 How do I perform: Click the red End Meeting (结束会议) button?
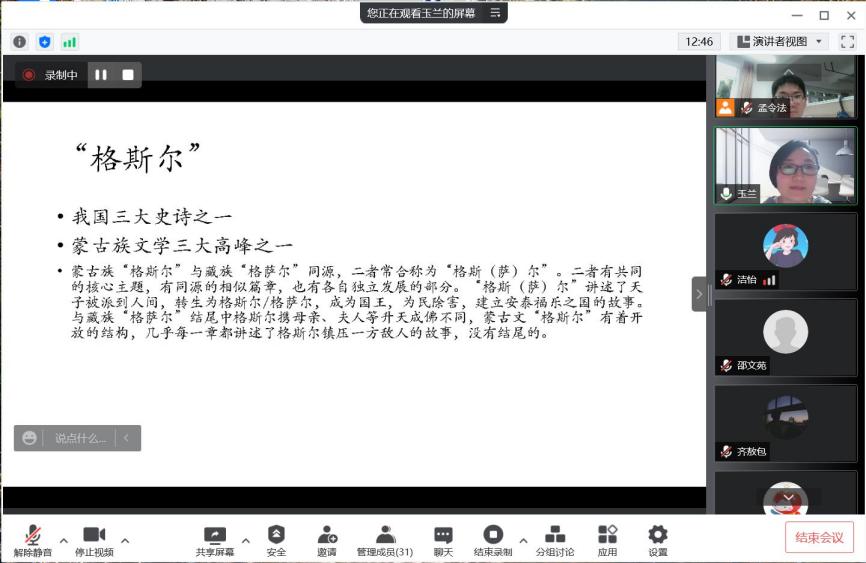819,537
